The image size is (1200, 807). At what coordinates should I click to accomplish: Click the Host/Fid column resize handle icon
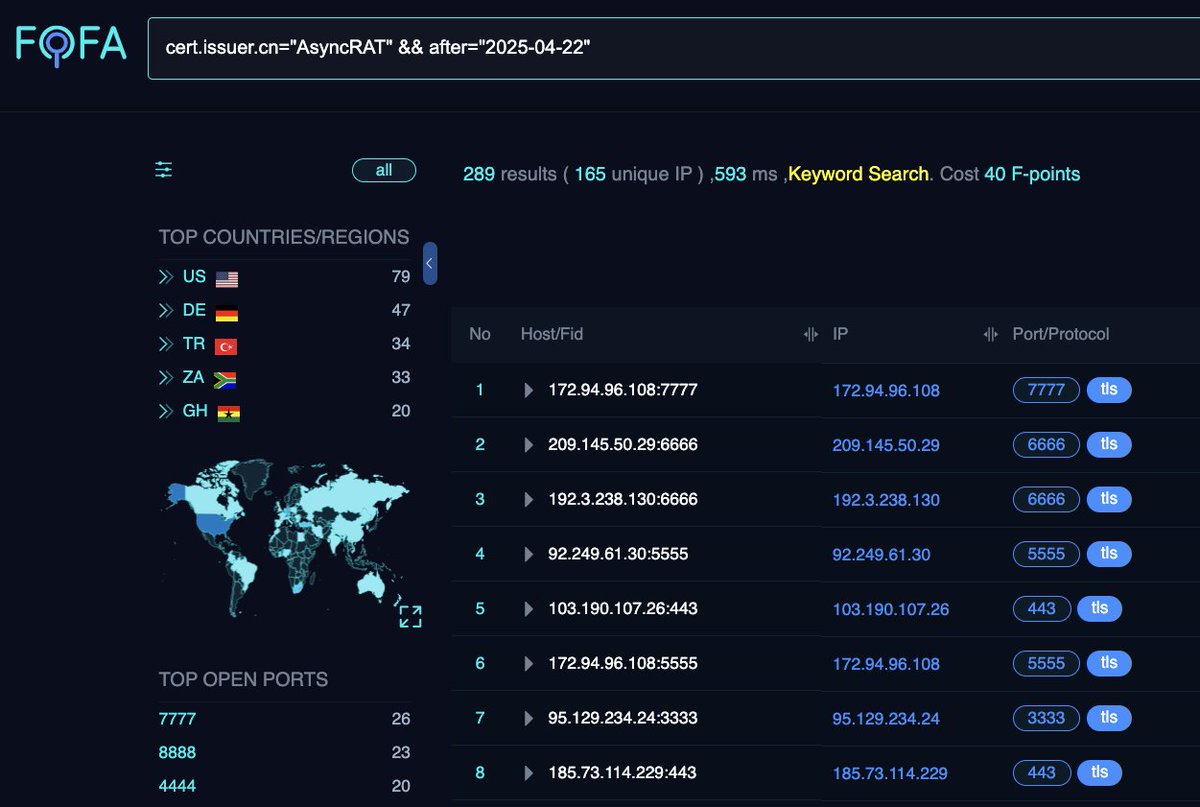point(811,334)
